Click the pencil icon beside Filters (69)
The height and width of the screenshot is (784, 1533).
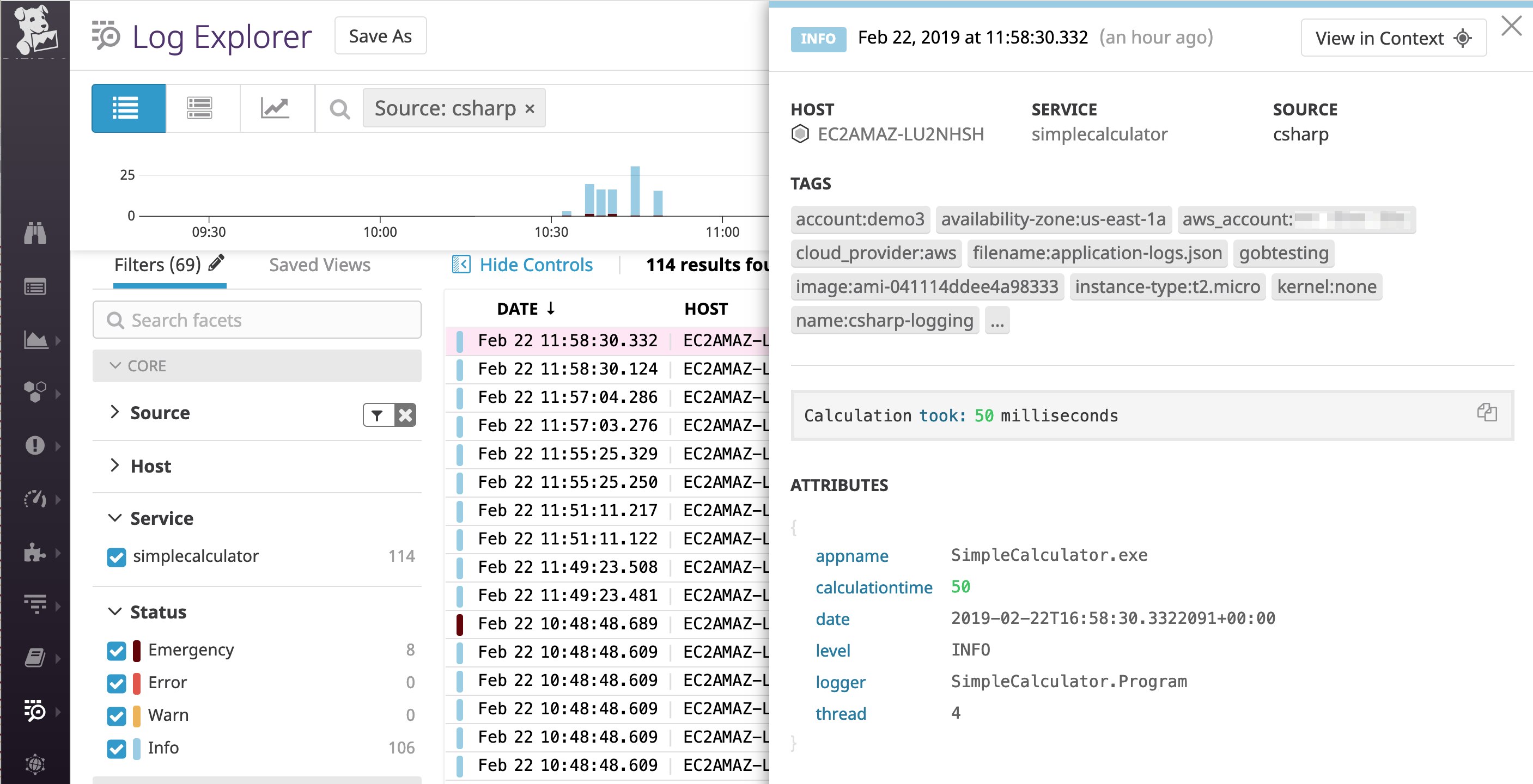click(x=217, y=263)
